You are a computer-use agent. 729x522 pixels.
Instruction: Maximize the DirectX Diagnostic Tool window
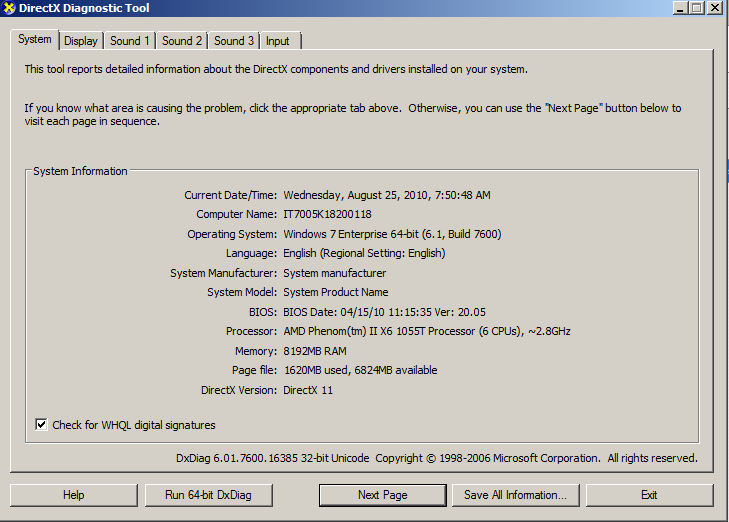697,8
